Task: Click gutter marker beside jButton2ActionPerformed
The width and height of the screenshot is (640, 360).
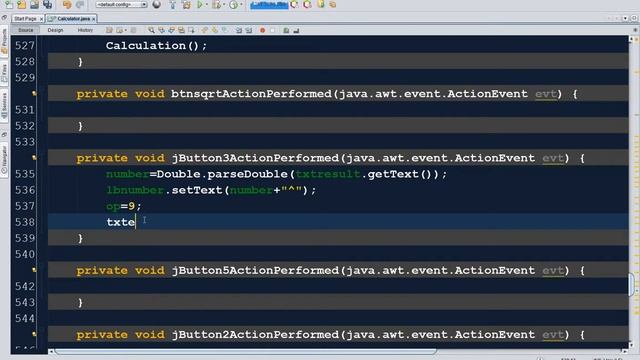Action: pos(35,334)
